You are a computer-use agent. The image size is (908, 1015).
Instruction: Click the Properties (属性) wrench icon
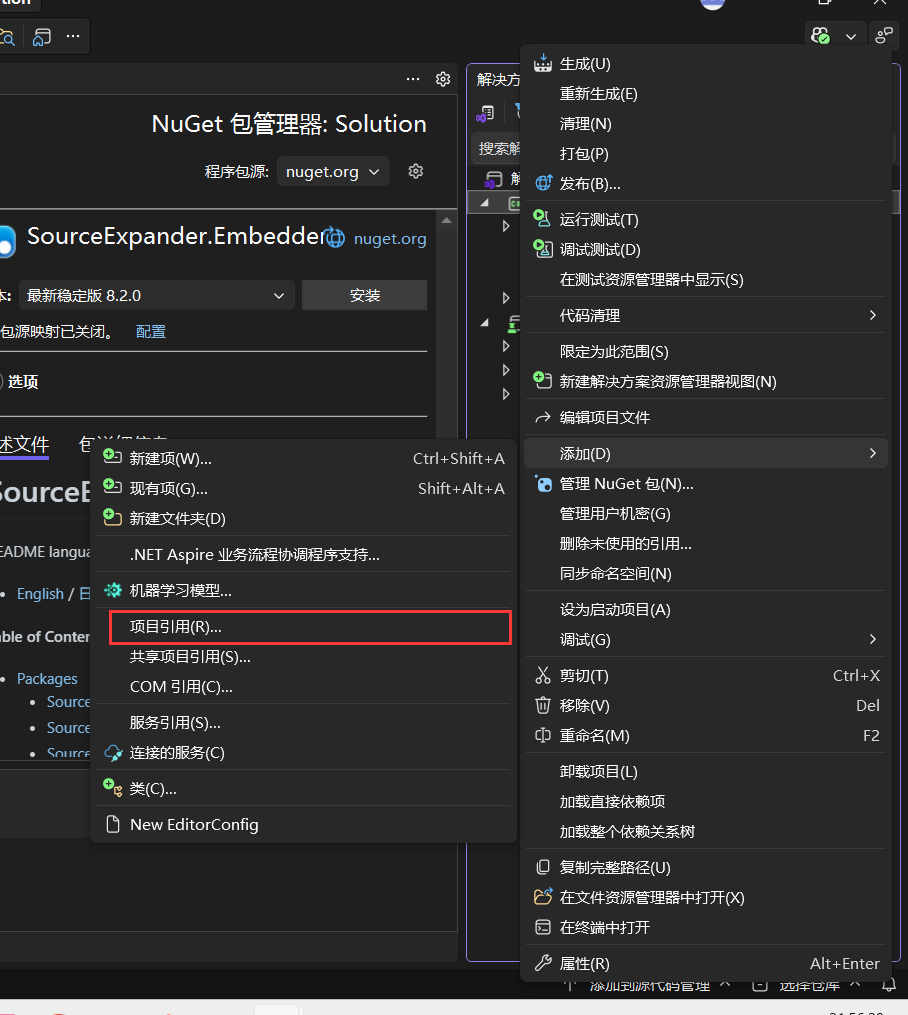coord(543,963)
